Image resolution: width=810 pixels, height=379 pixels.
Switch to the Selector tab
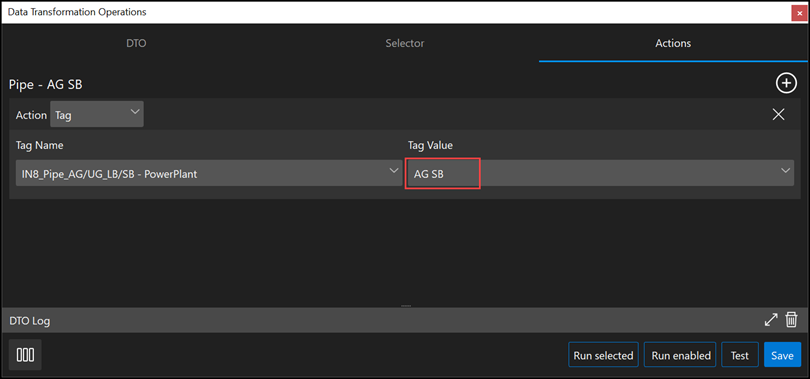click(x=404, y=43)
